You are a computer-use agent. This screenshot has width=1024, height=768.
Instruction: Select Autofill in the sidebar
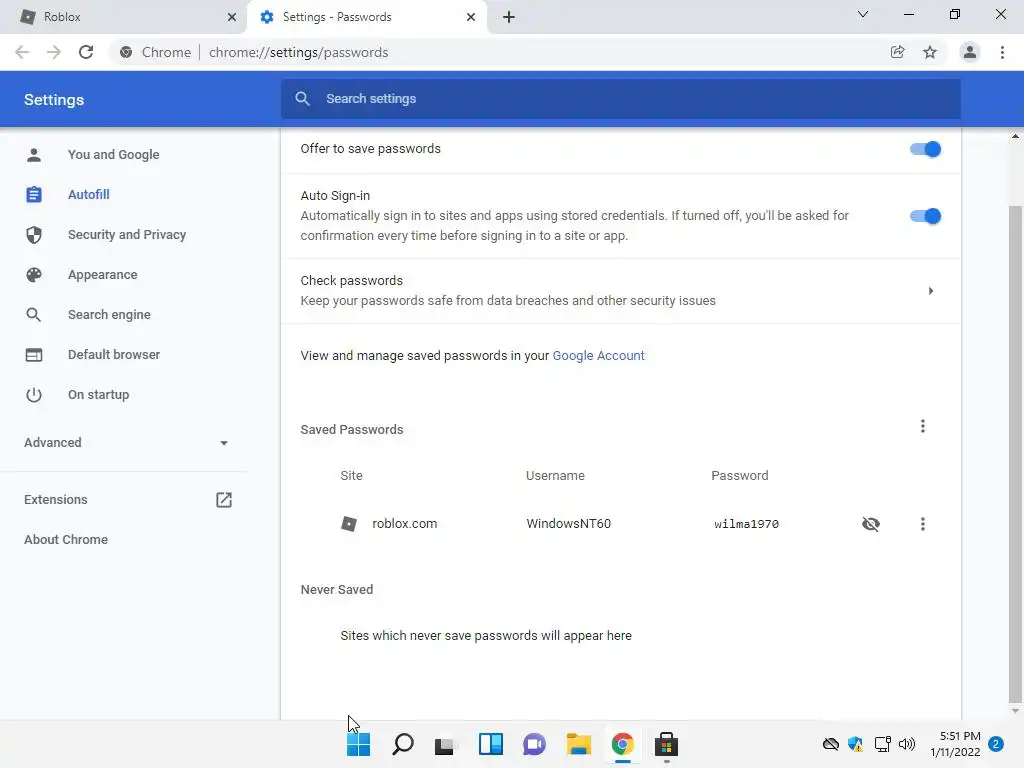pyautogui.click(x=89, y=195)
